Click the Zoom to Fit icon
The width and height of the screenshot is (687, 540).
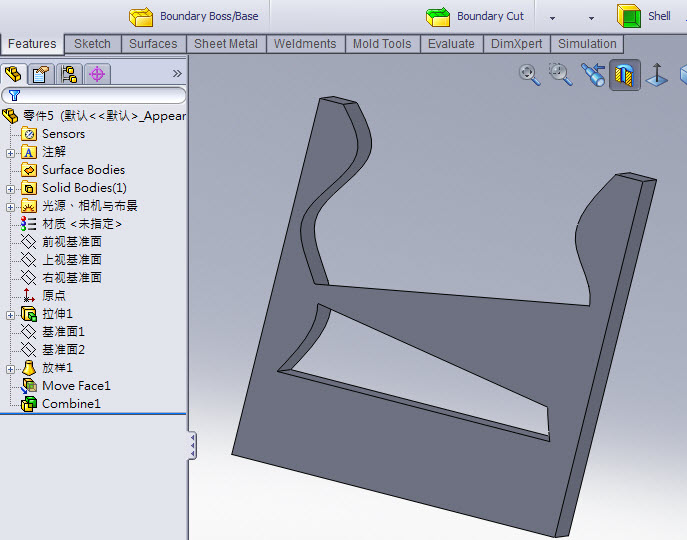pyautogui.click(x=529, y=75)
